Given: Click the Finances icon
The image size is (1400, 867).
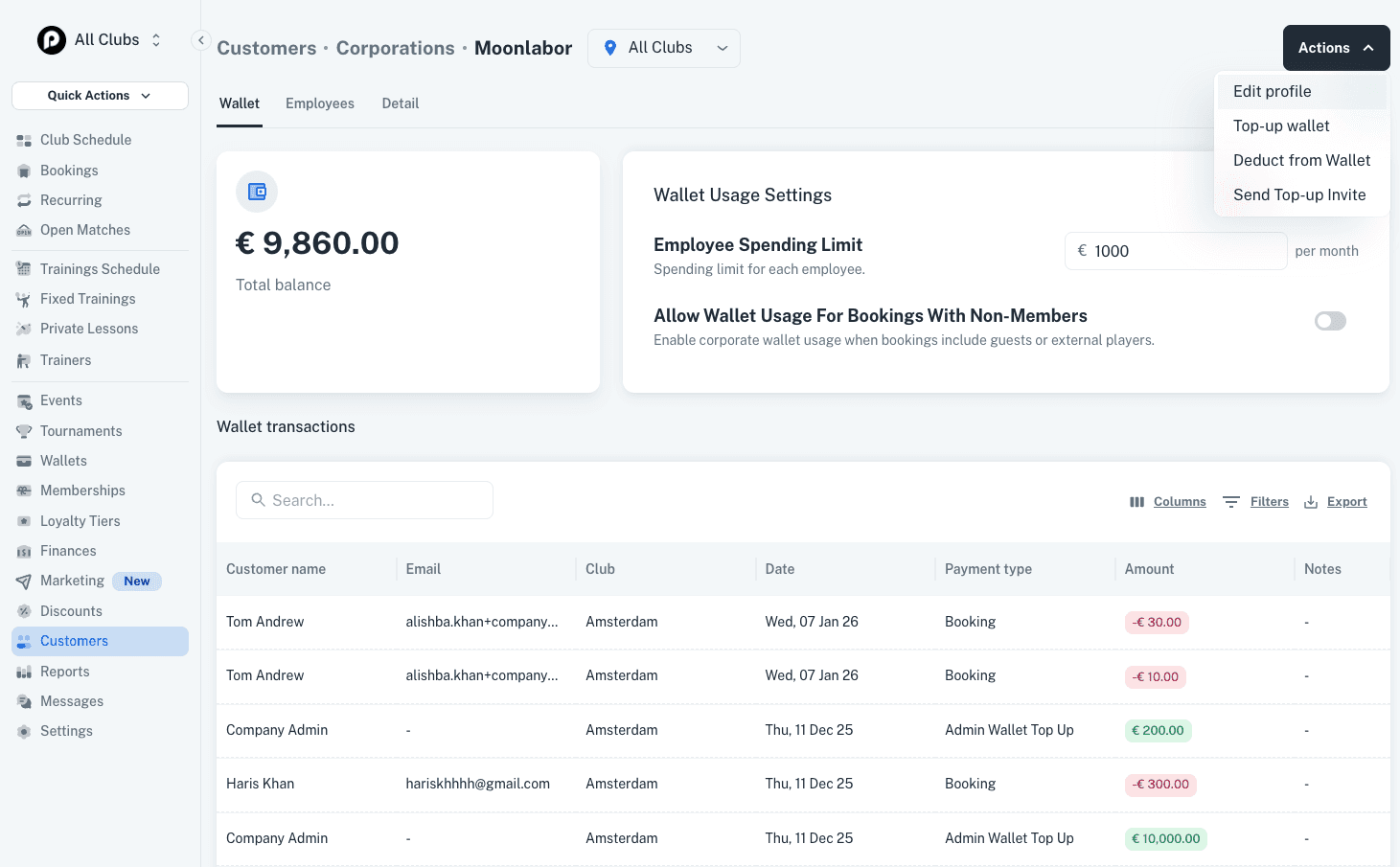Looking at the screenshot, I should [x=24, y=551].
